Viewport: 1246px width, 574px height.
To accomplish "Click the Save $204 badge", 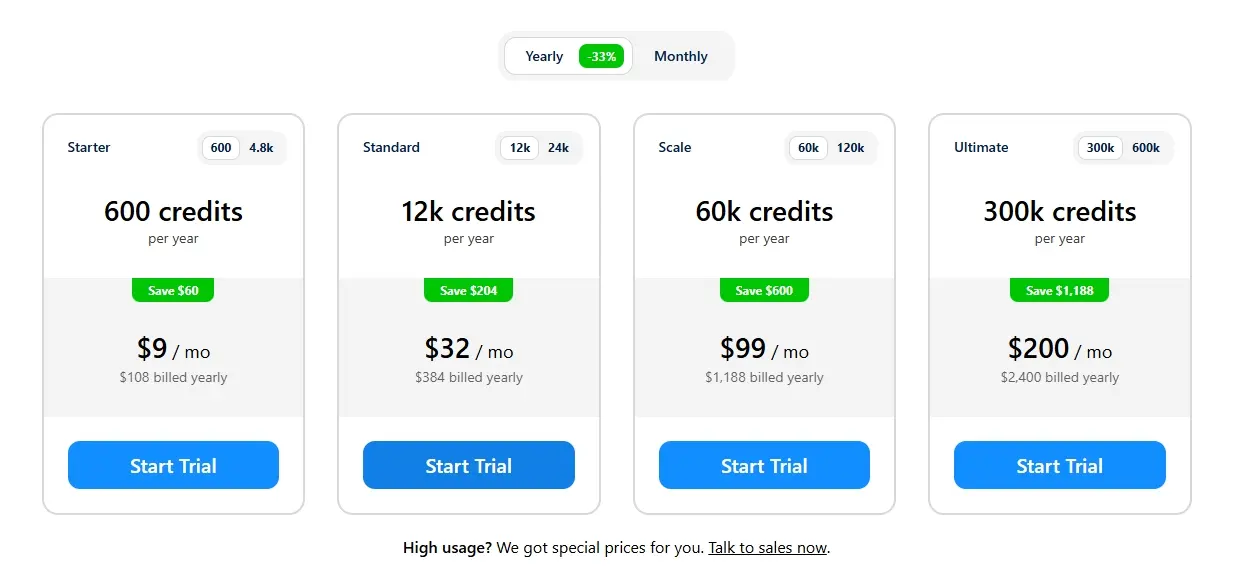I will click(x=468, y=291).
